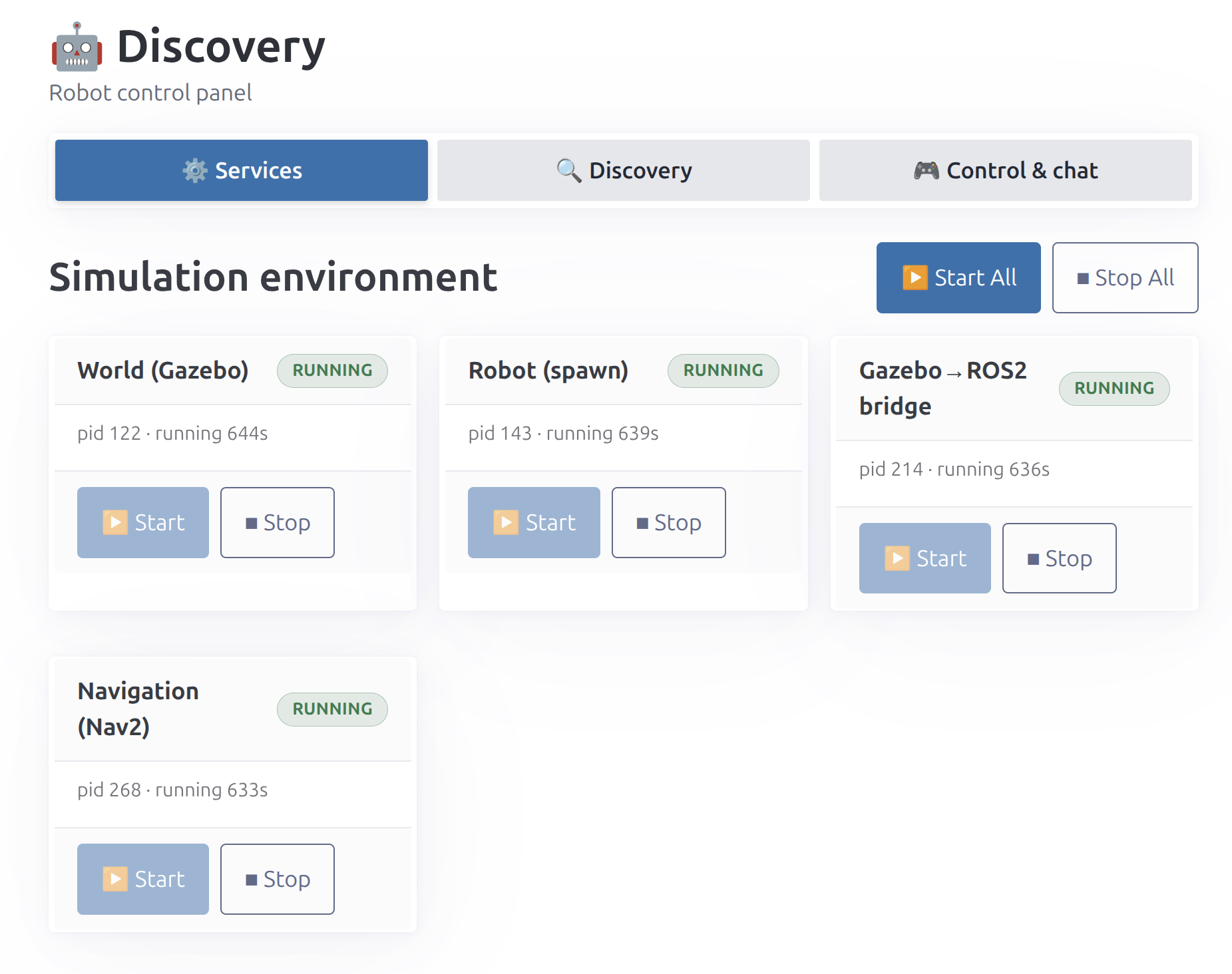
Task: Click the gamepad icon in Control tab
Action: point(926,171)
